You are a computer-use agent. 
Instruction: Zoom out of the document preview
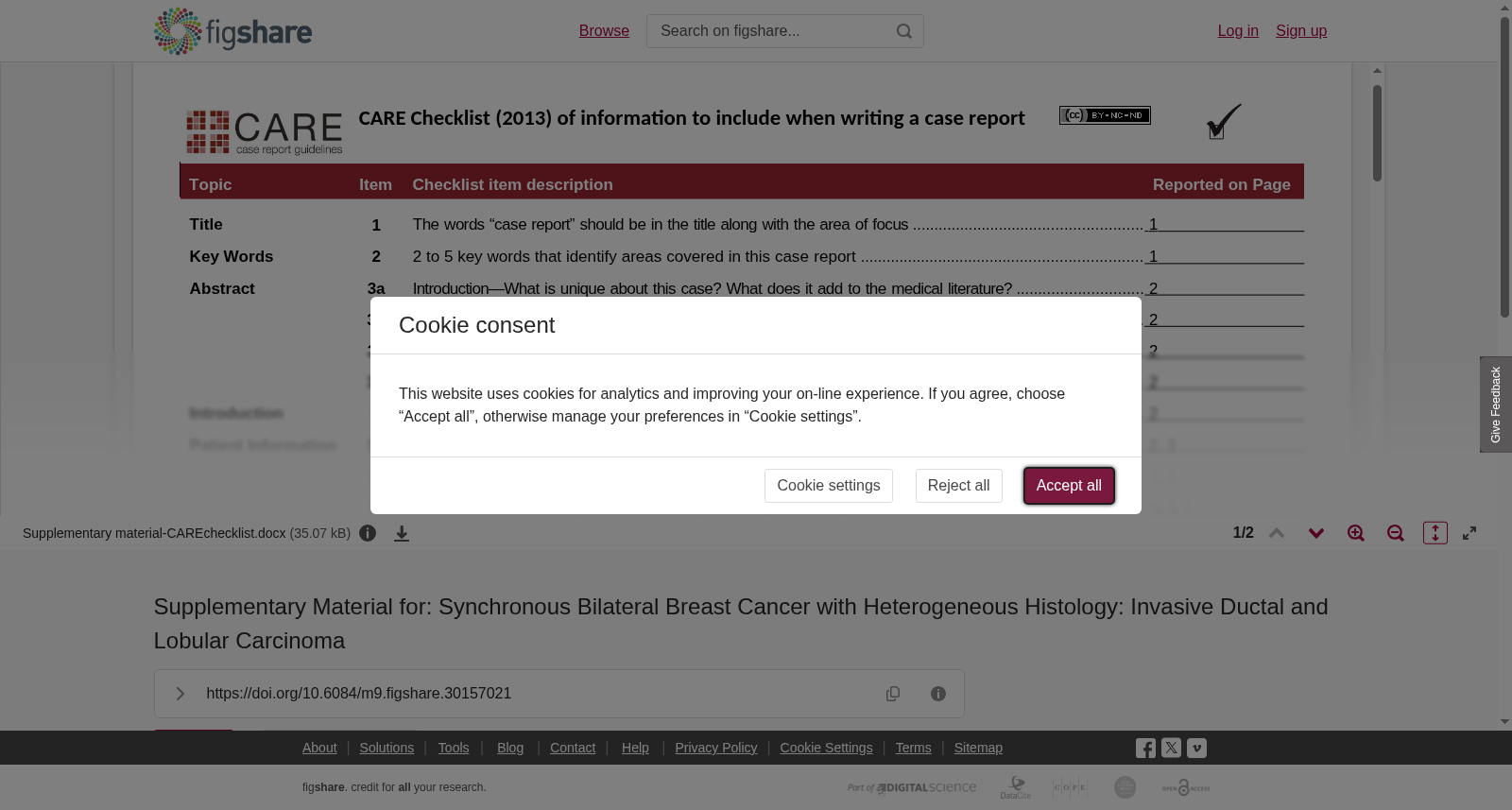pyautogui.click(x=1396, y=533)
